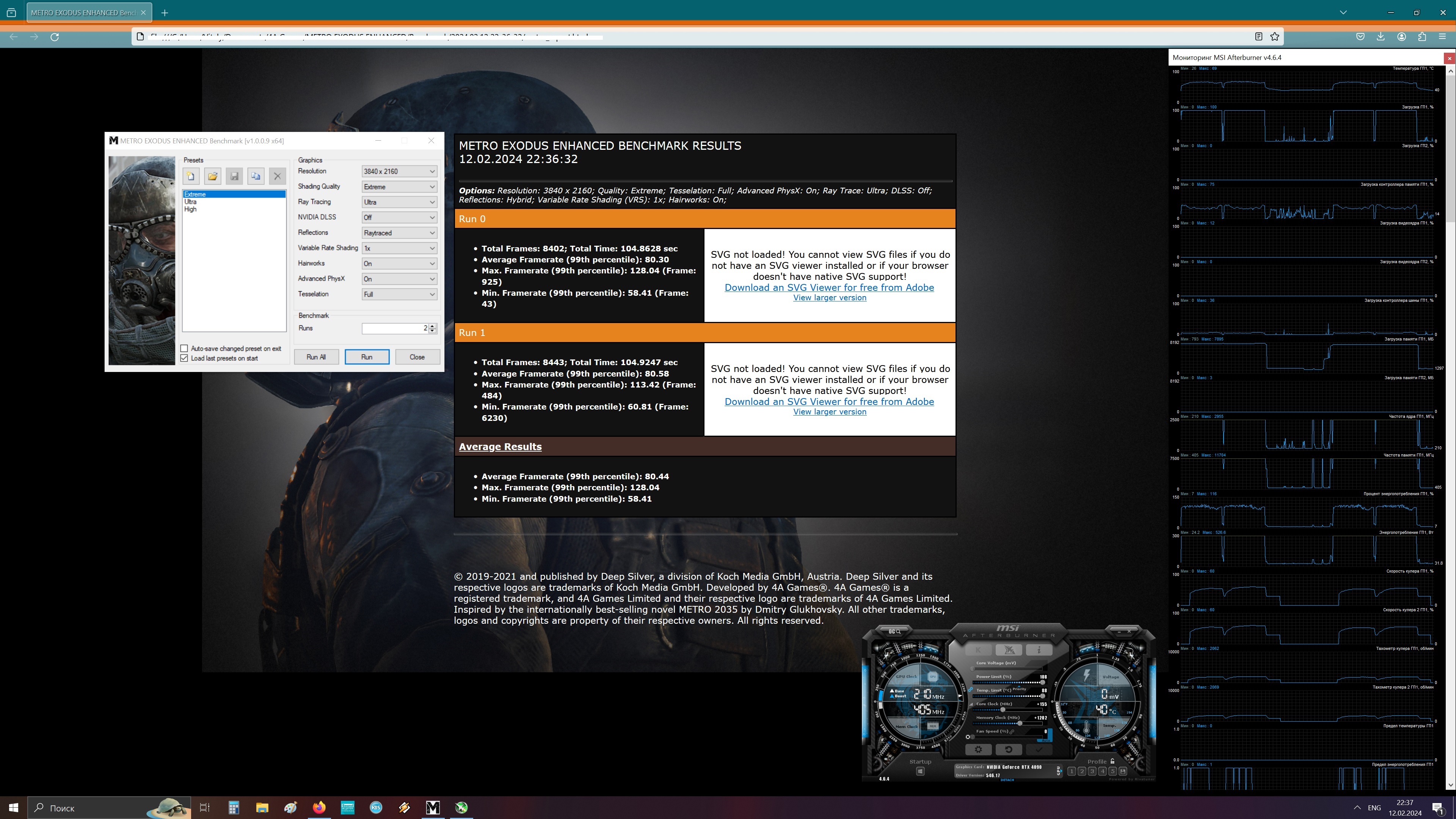Click the Core Clock slider handle
Image resolution: width=1456 pixels, height=819 pixels.
tap(1003, 710)
